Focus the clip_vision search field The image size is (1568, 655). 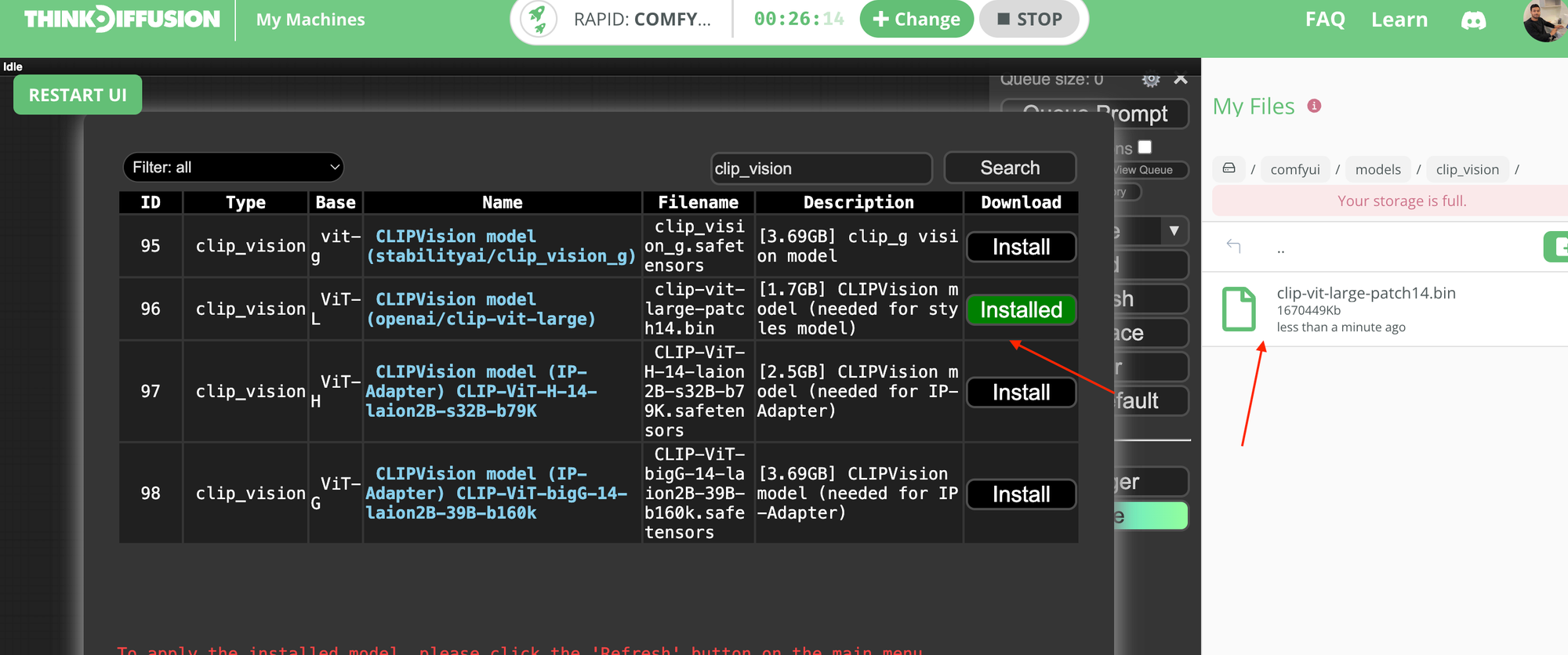pyautogui.click(x=821, y=168)
